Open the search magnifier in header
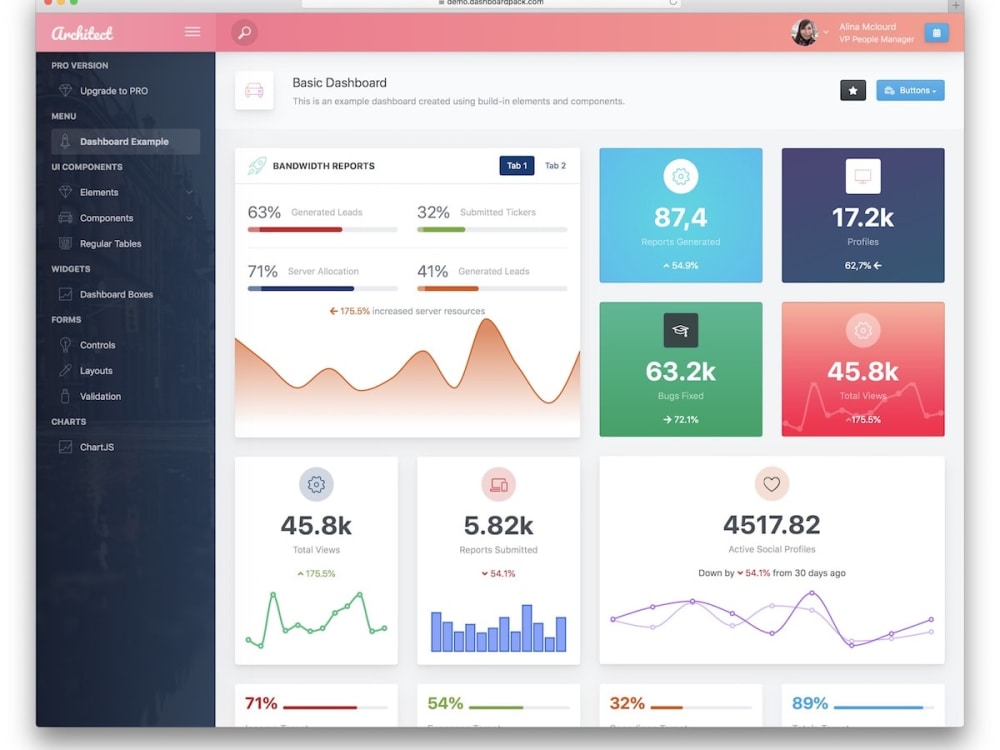The width and height of the screenshot is (1000, 750). (244, 33)
